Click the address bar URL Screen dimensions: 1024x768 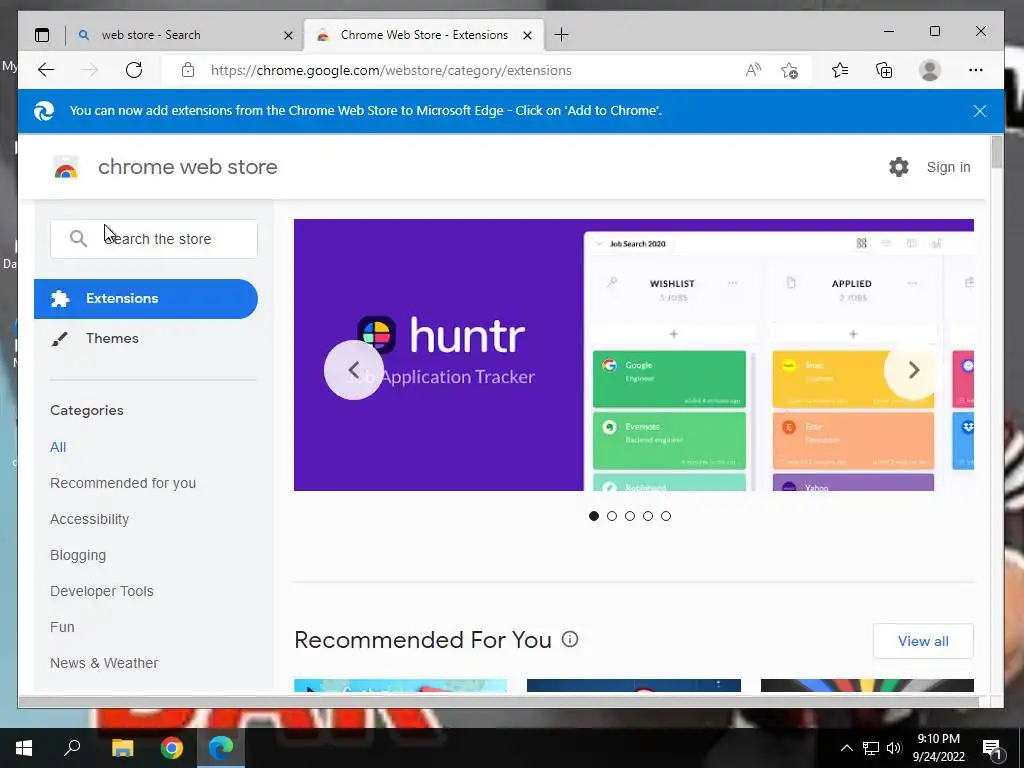391,70
